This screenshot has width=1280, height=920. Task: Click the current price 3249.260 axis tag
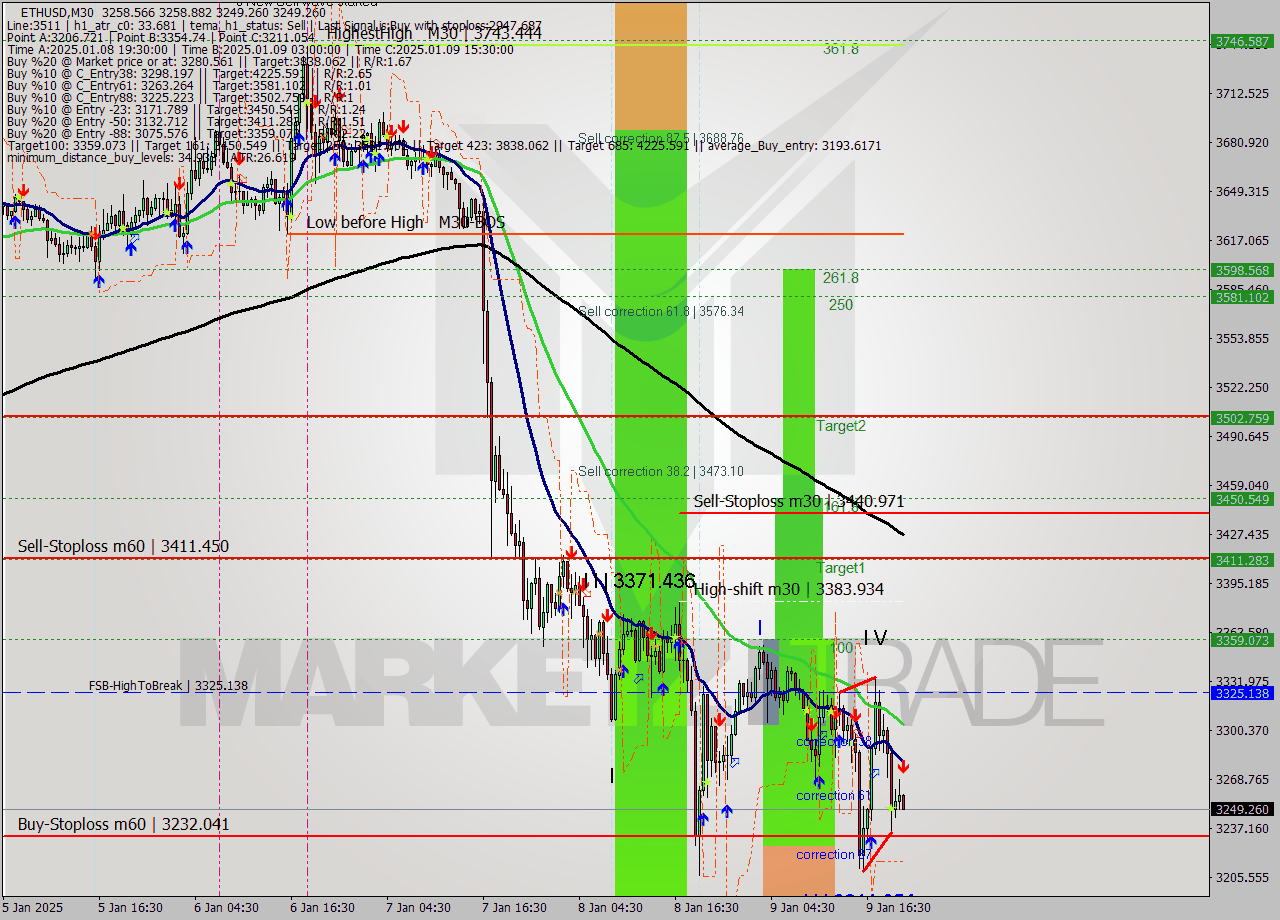(1243, 809)
